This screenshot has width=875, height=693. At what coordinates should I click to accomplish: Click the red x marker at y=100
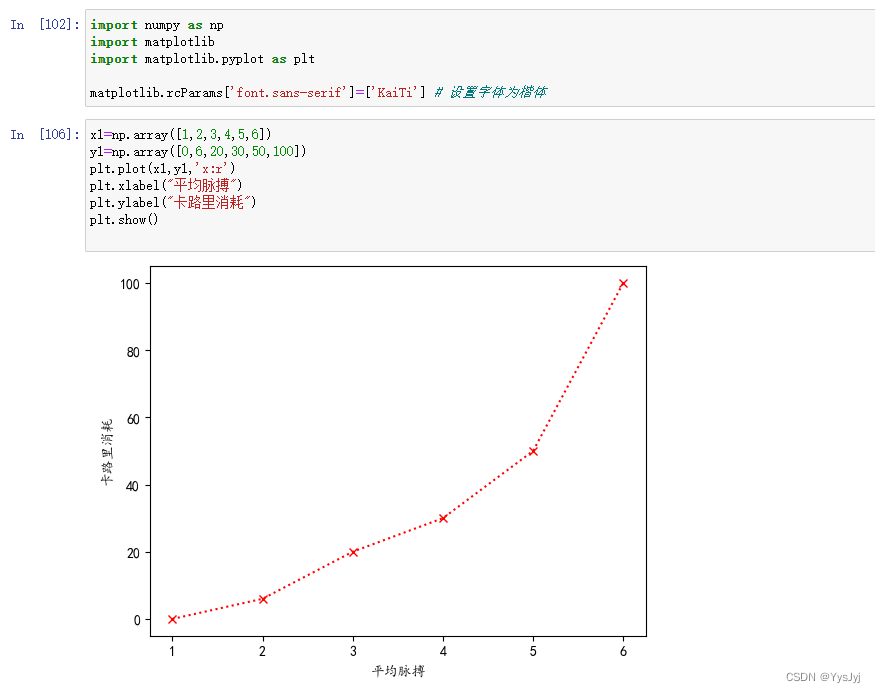pyautogui.click(x=623, y=283)
